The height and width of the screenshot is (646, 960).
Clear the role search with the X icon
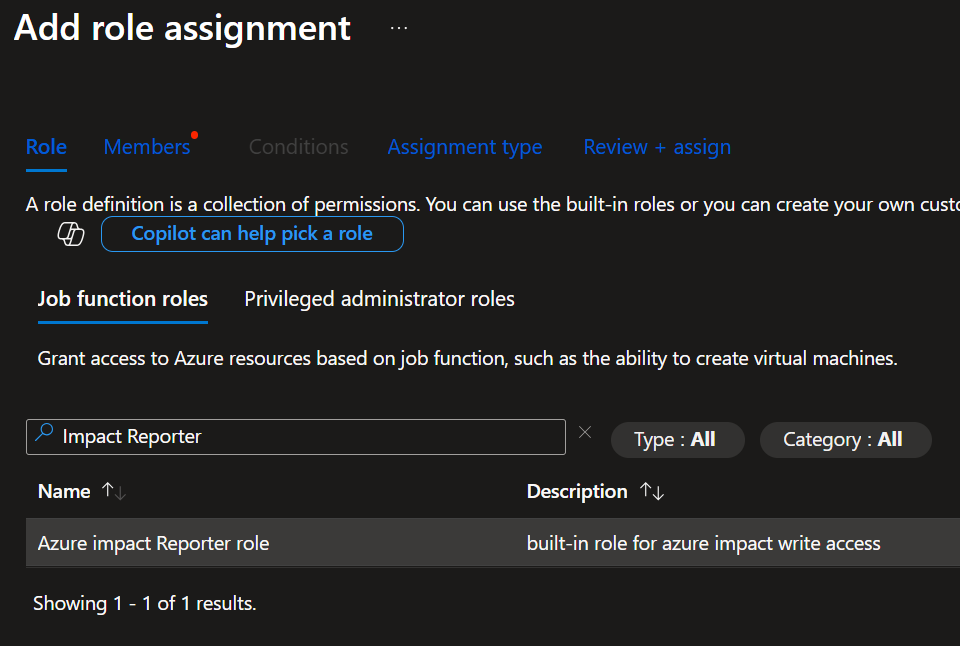point(585,433)
